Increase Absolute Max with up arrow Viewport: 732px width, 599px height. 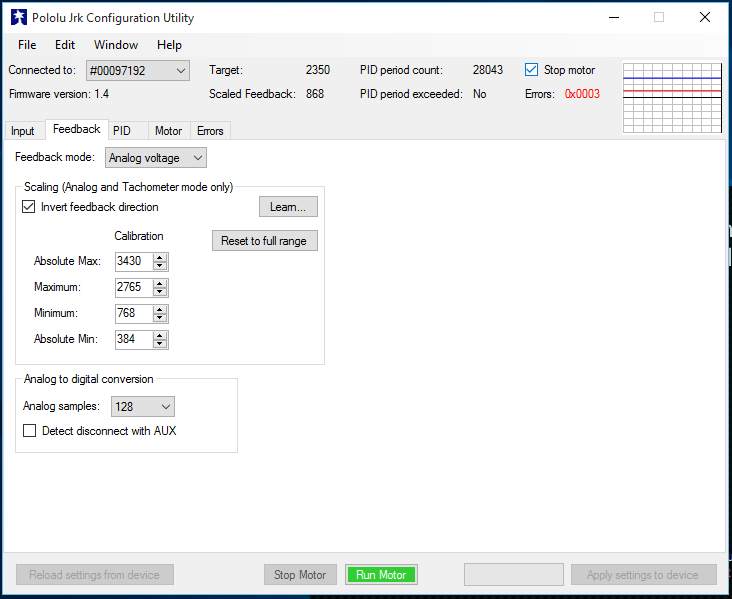[x=160, y=257]
